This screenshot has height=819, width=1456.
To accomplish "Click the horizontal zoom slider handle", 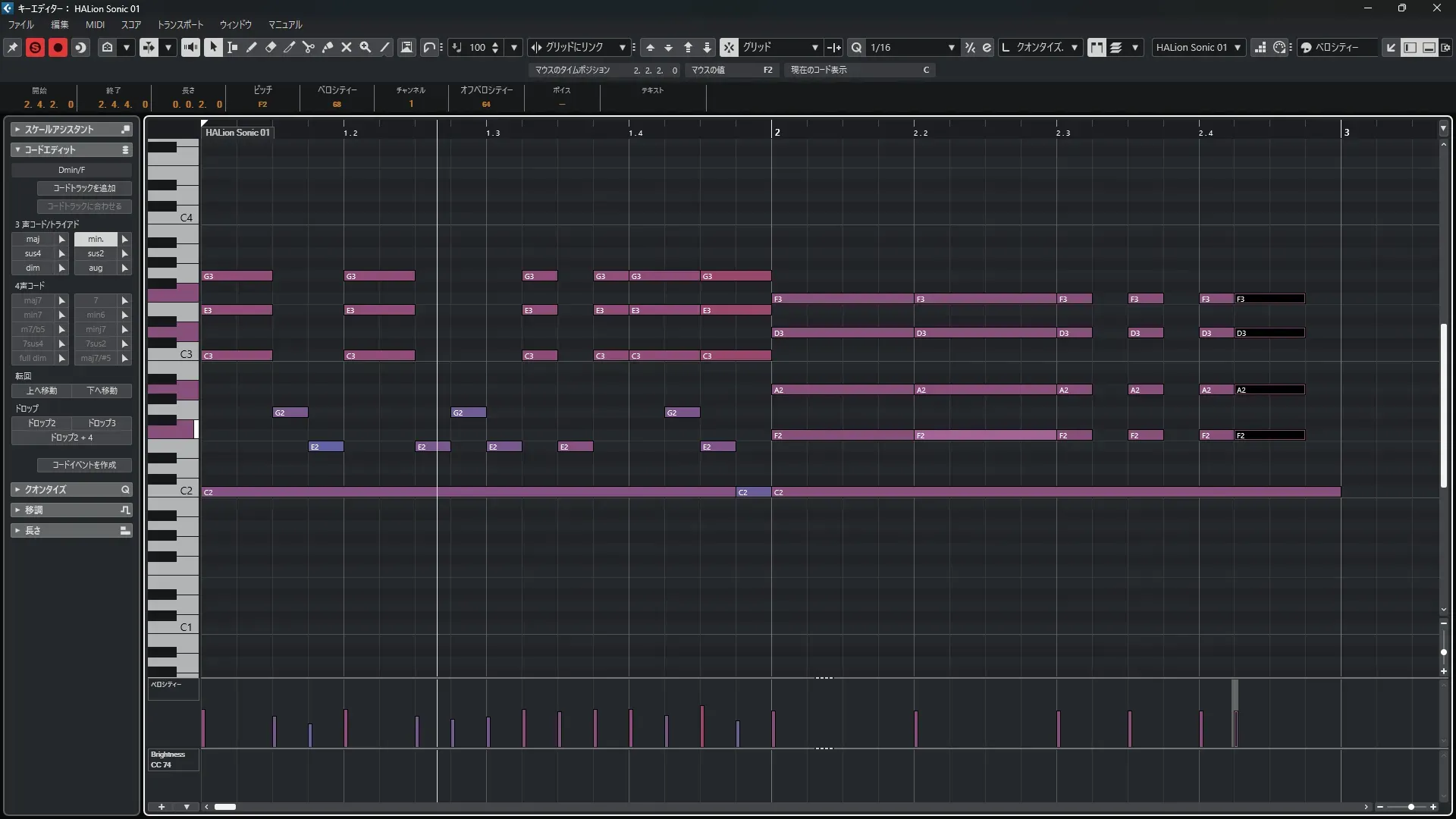I will [1410, 807].
